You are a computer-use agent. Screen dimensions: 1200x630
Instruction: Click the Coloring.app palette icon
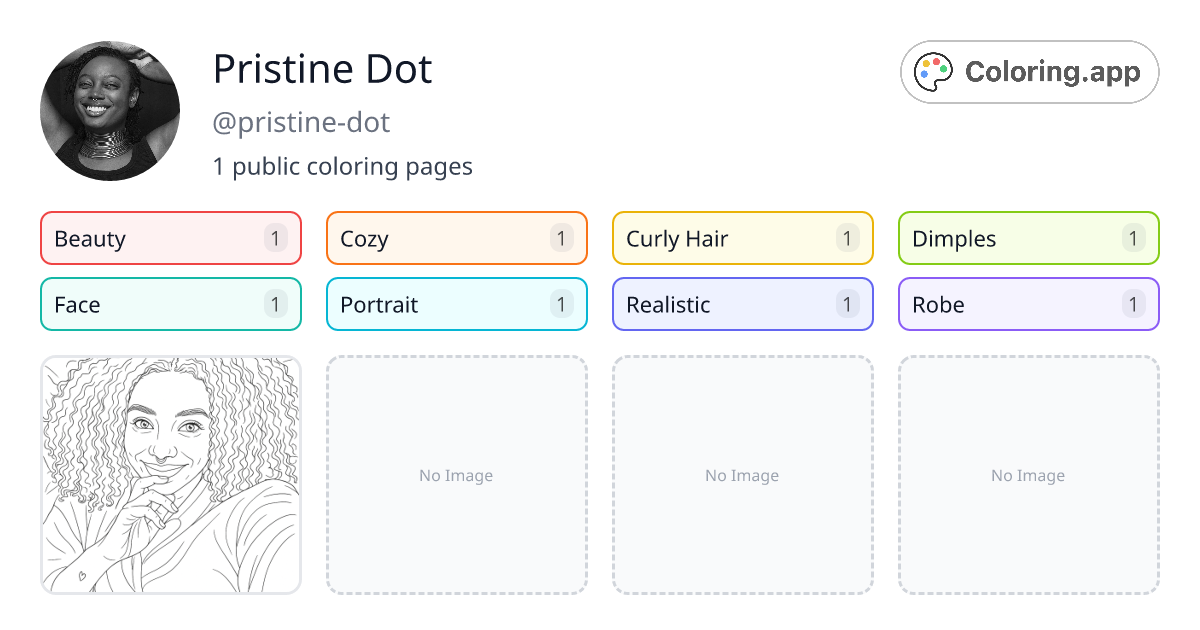[x=933, y=71]
